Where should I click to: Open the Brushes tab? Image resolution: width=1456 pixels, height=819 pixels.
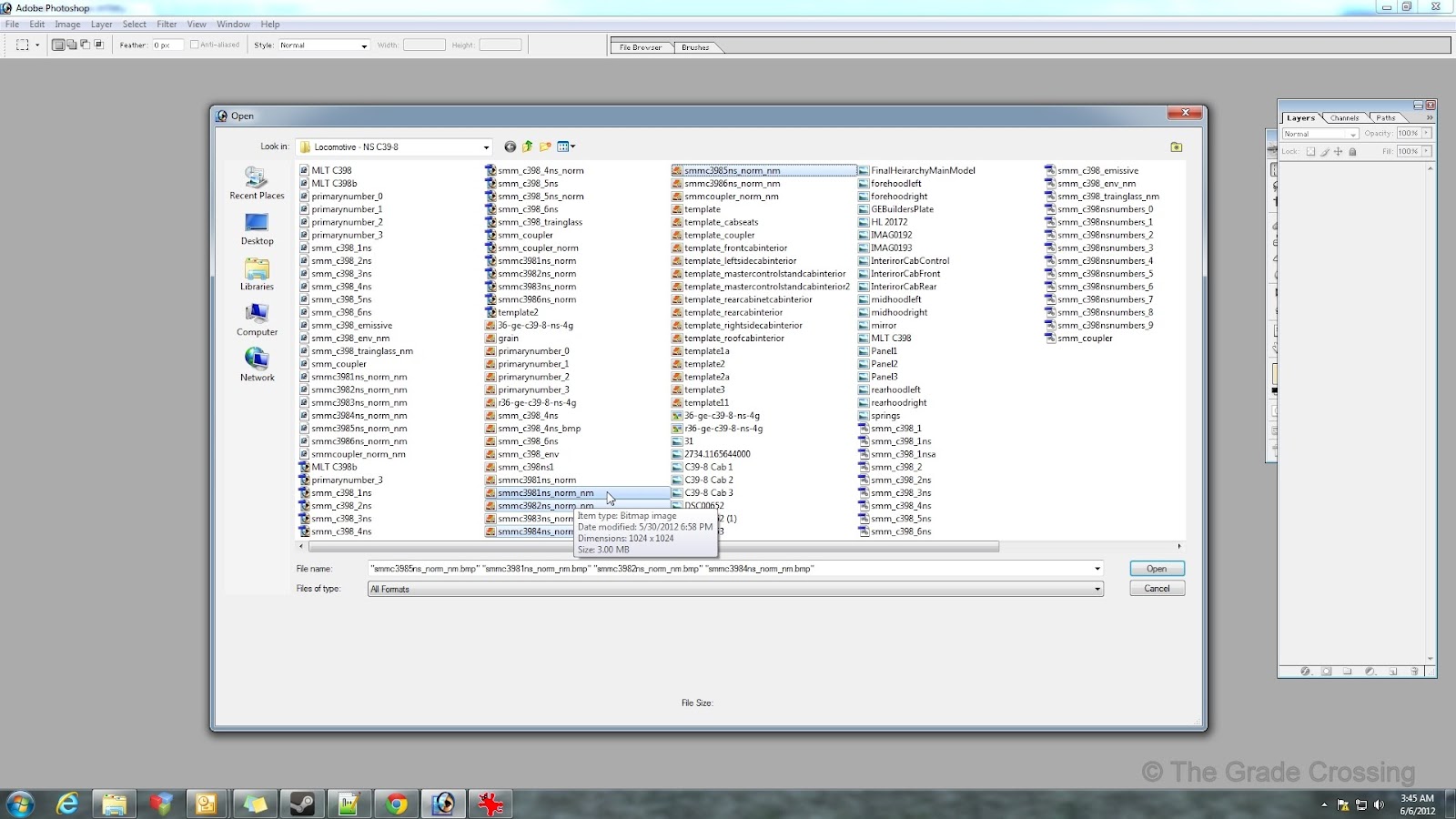click(695, 47)
